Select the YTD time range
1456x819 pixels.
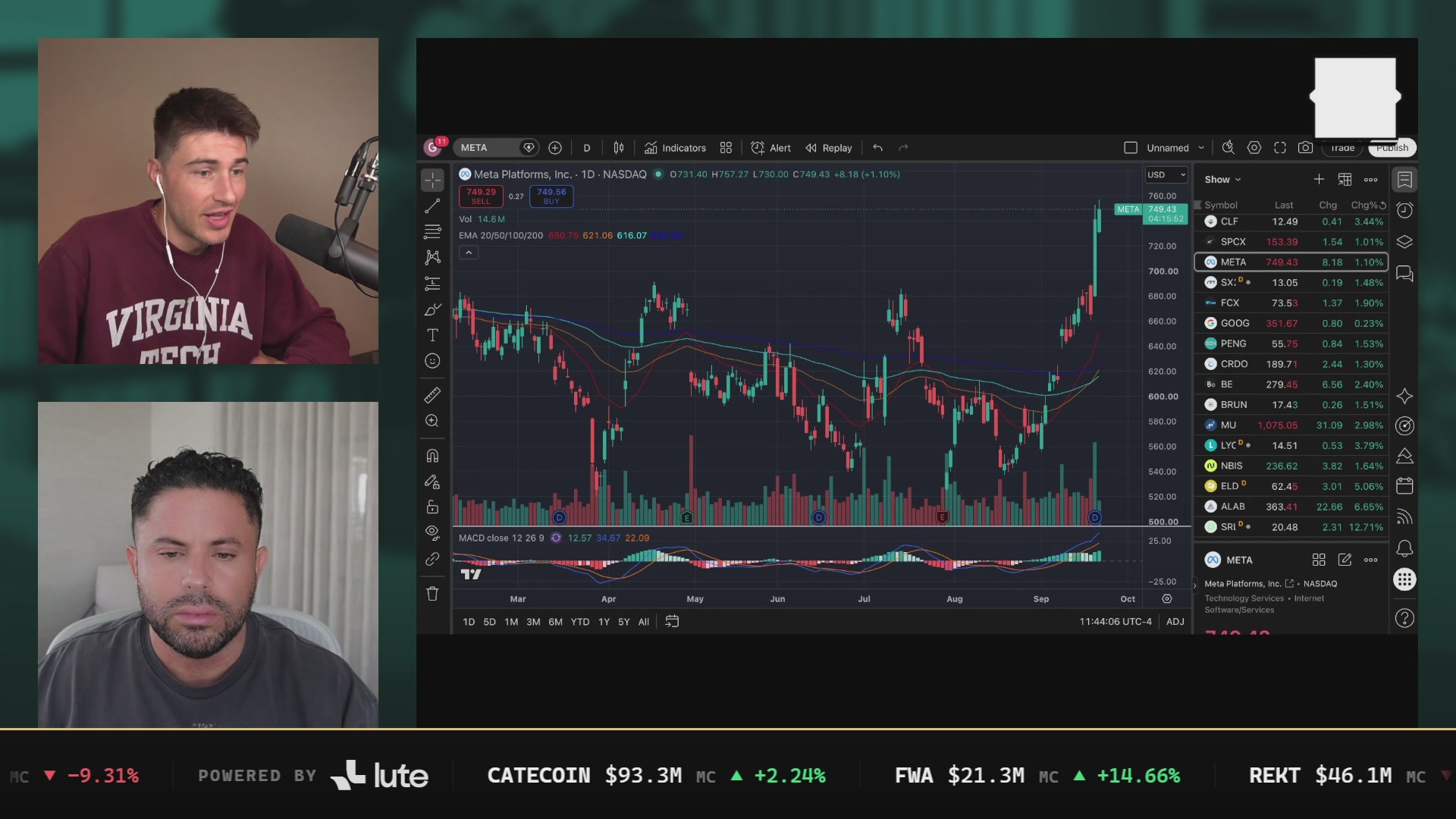pos(580,622)
